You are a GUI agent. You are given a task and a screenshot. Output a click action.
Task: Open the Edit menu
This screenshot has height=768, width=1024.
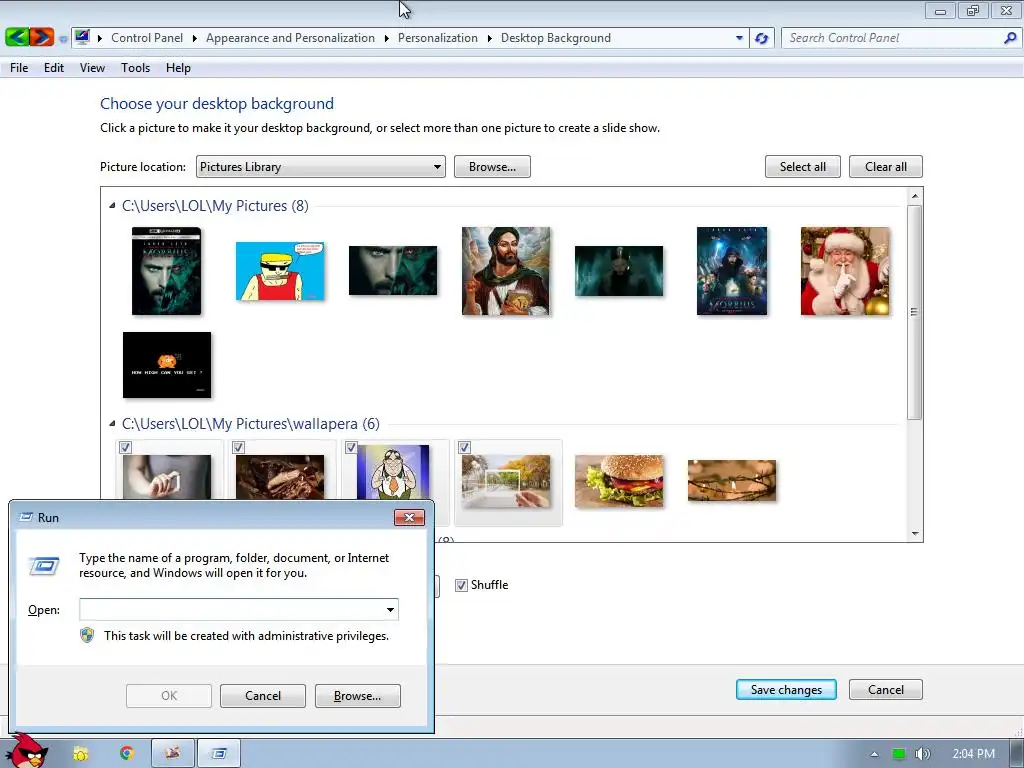click(54, 68)
